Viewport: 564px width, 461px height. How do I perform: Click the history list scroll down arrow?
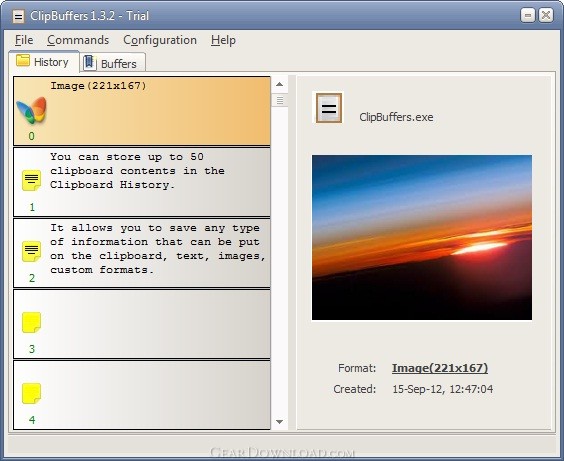(279, 421)
